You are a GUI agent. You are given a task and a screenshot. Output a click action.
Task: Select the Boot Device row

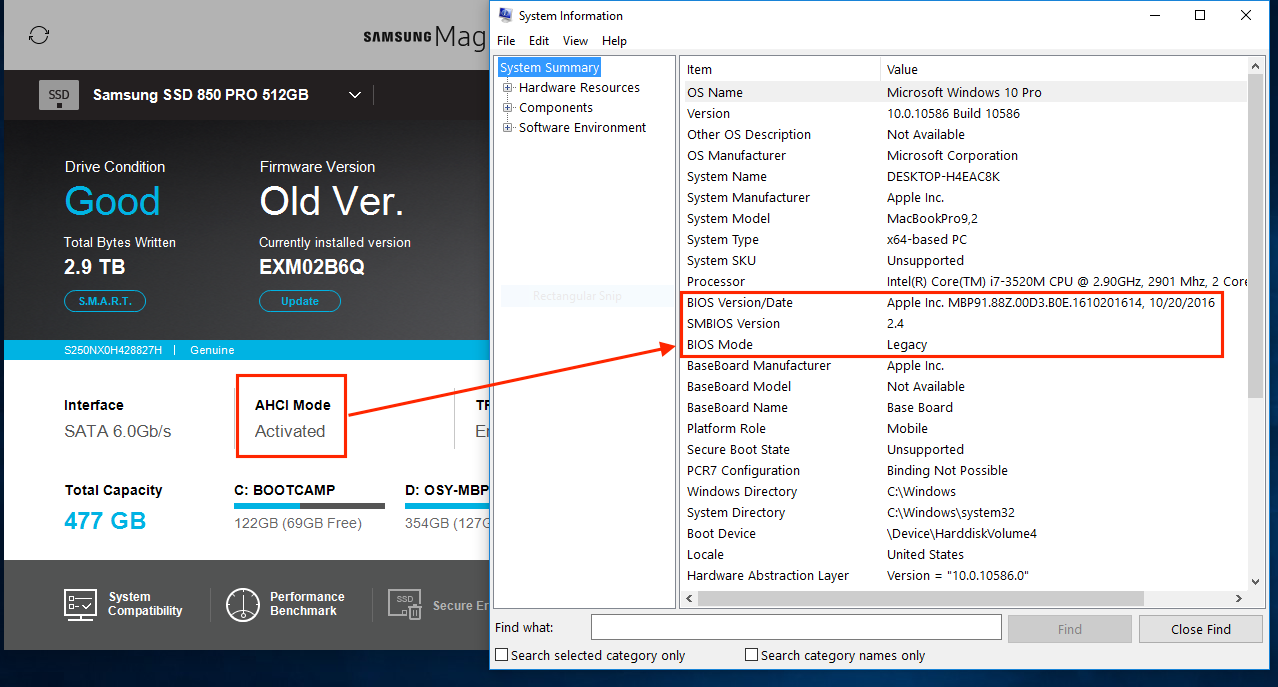[x=964, y=533]
